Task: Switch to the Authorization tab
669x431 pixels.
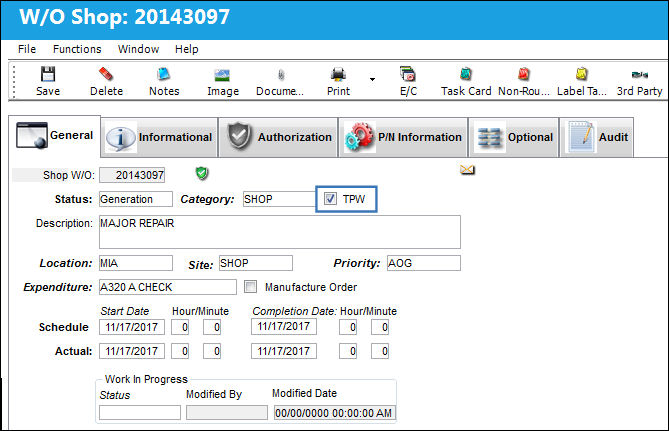Action: point(279,137)
